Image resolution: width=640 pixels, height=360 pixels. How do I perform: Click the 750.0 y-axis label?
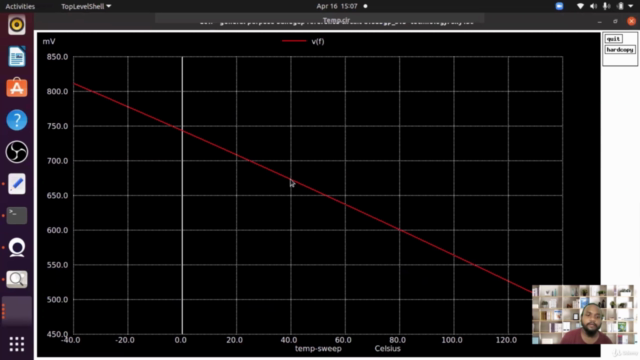click(57, 126)
